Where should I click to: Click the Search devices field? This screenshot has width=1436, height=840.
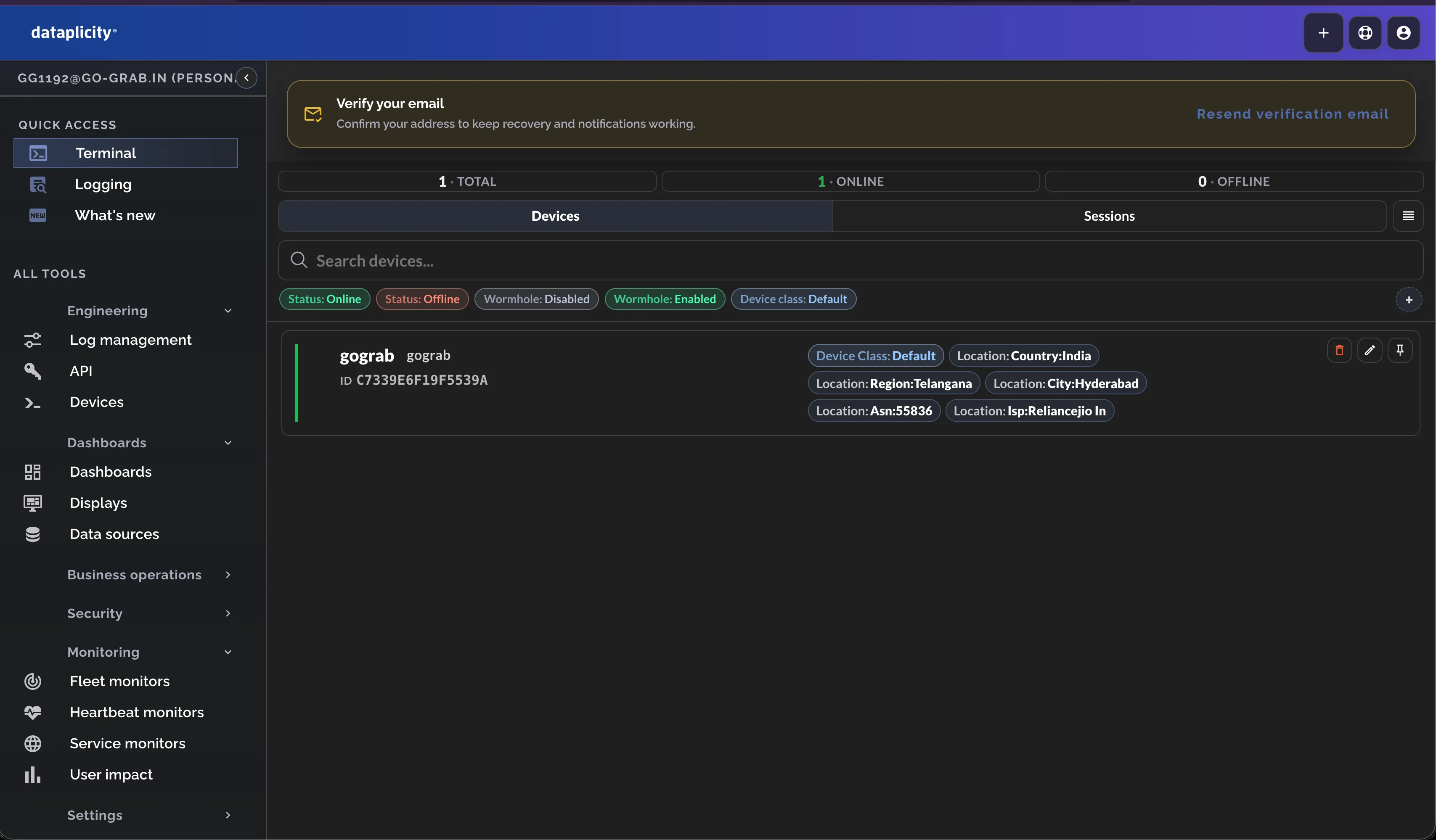click(850, 260)
